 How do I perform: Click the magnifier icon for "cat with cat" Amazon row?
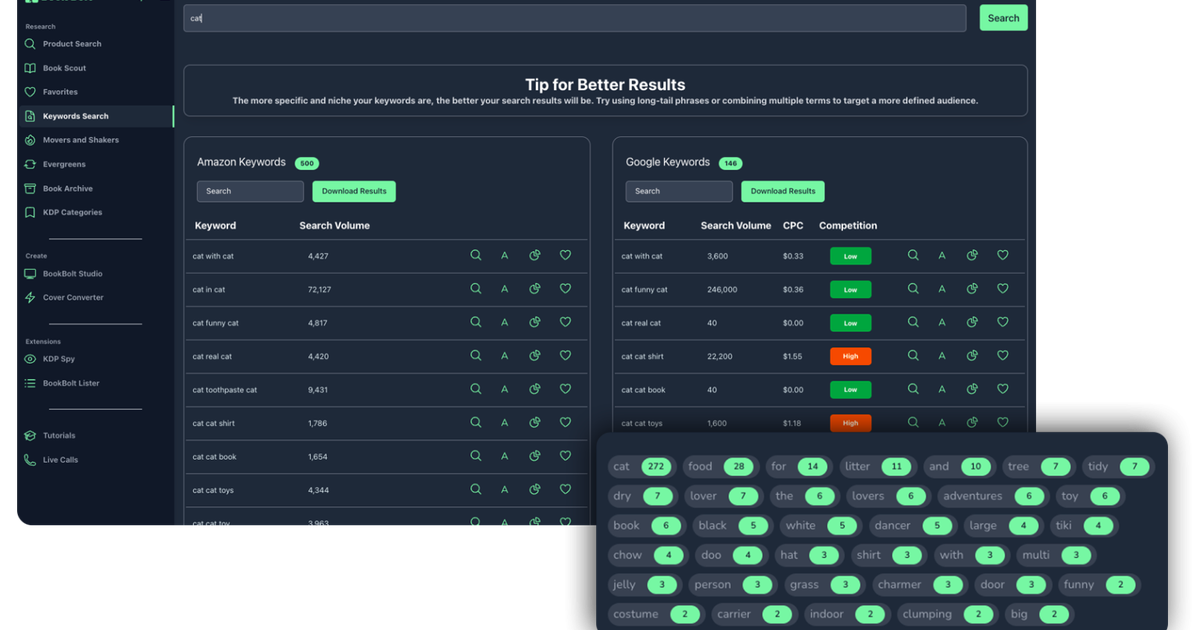pyautogui.click(x=476, y=255)
